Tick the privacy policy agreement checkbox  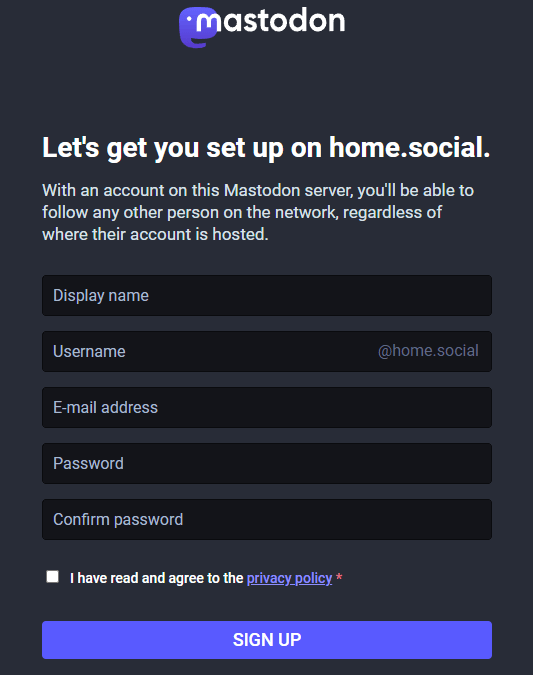pos(53,576)
